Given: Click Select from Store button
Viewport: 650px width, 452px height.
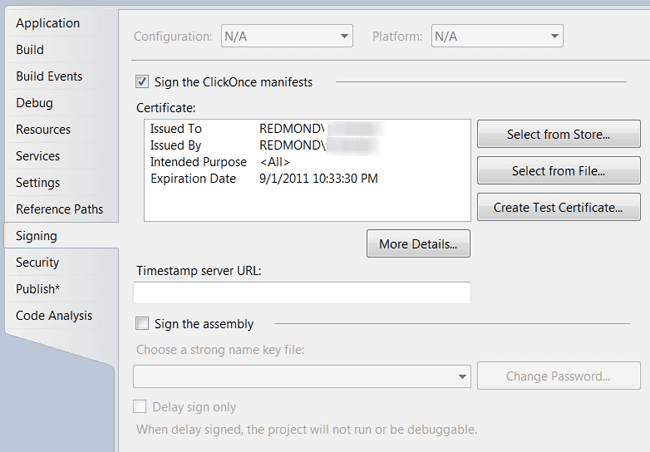Looking at the screenshot, I should coord(558,134).
